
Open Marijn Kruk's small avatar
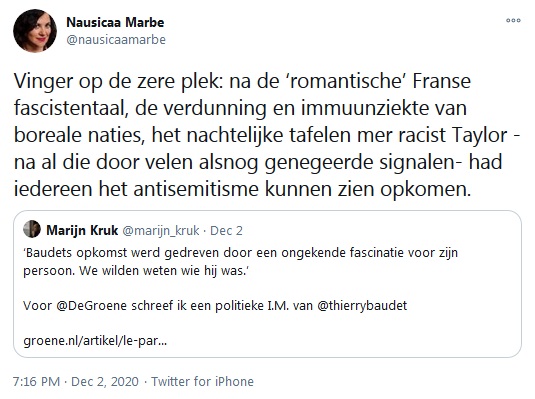[x=32, y=229]
